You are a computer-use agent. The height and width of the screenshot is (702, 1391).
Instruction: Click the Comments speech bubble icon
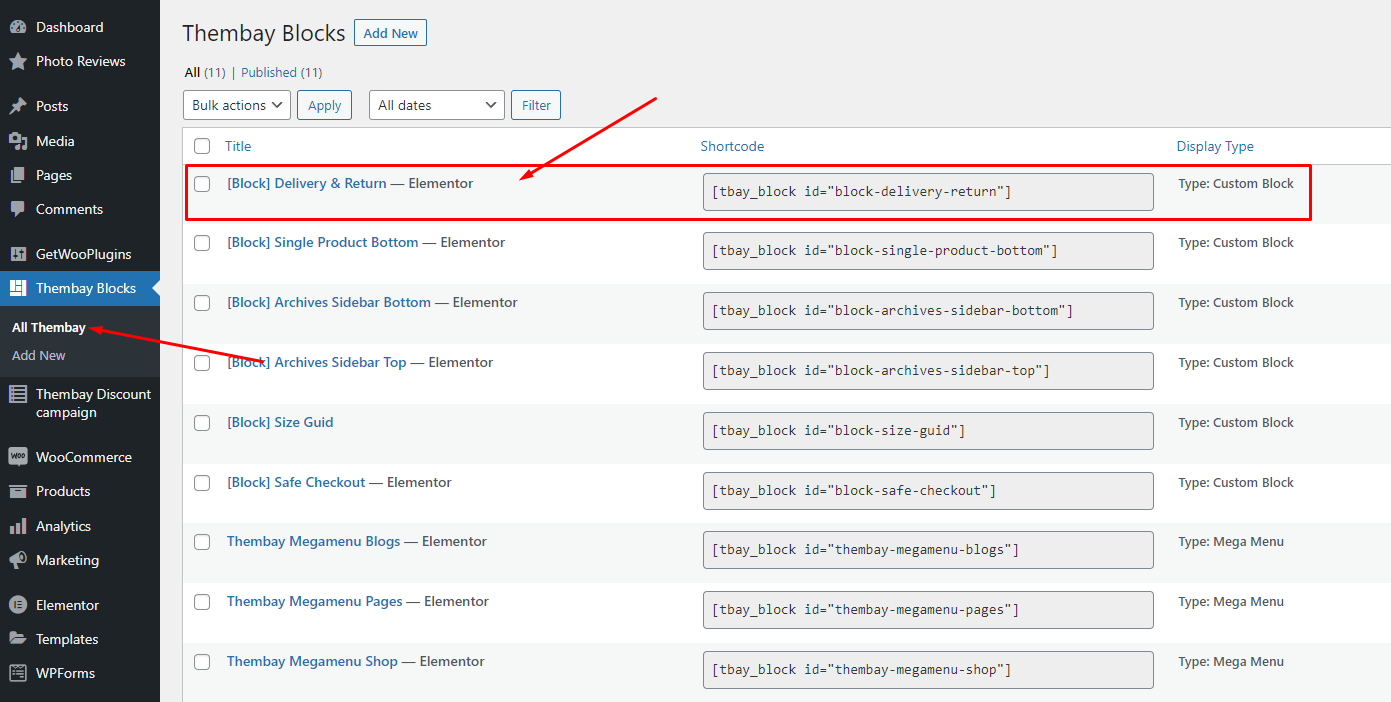pyautogui.click(x=18, y=209)
